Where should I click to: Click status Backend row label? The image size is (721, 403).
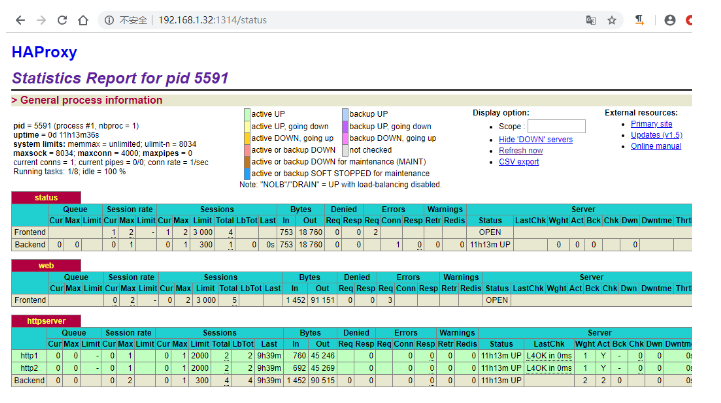[x=30, y=244]
